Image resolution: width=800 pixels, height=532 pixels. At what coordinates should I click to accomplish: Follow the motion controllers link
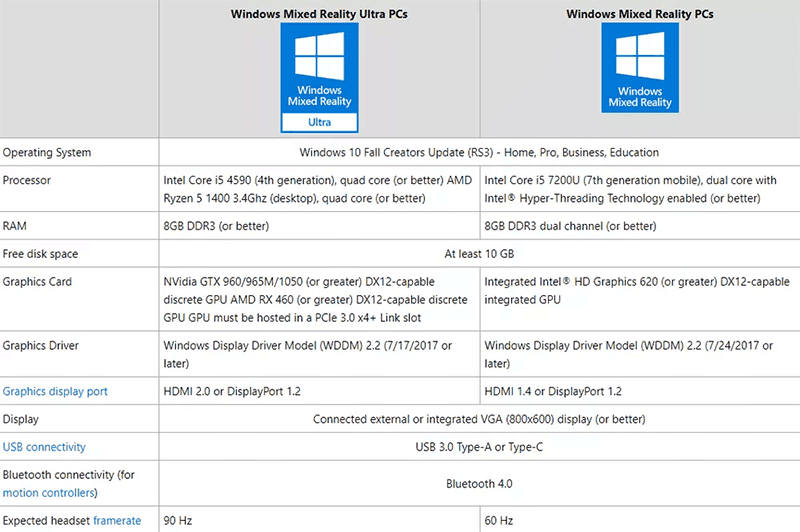point(50,493)
